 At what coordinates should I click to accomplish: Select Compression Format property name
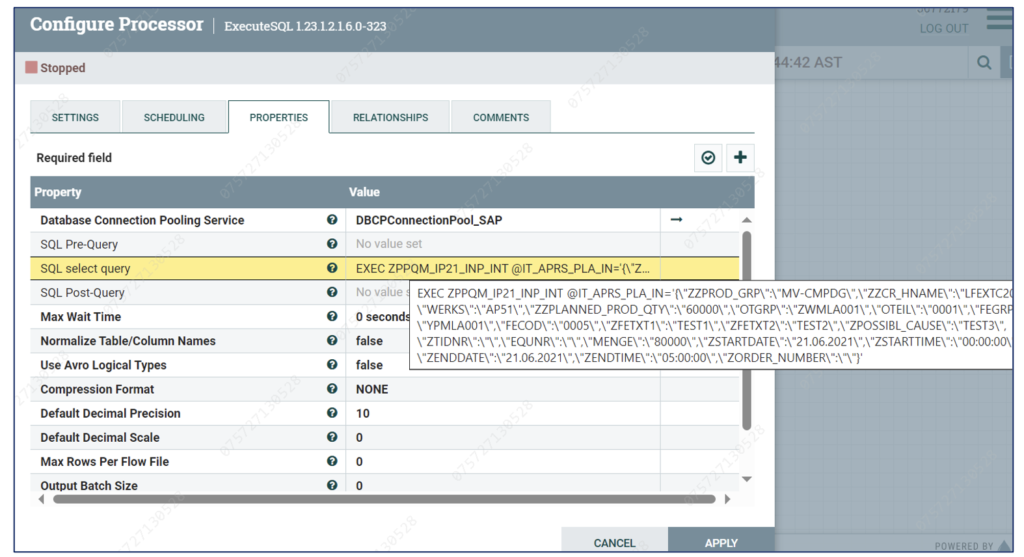point(97,389)
